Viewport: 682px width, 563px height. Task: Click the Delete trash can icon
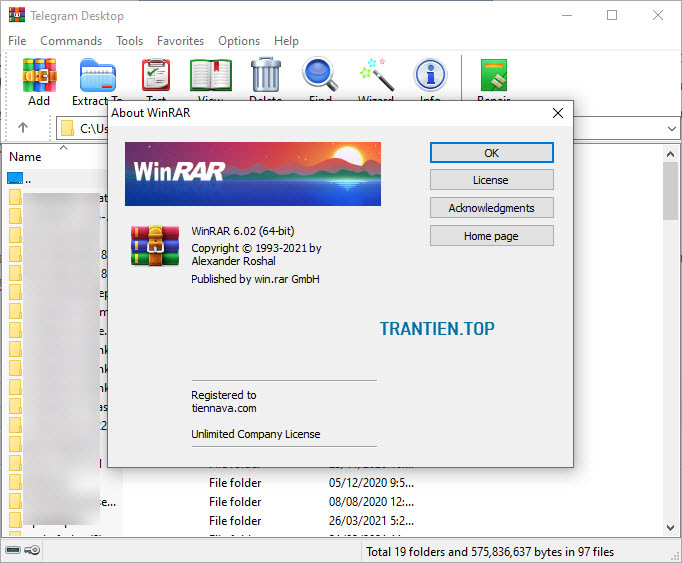[x=266, y=74]
